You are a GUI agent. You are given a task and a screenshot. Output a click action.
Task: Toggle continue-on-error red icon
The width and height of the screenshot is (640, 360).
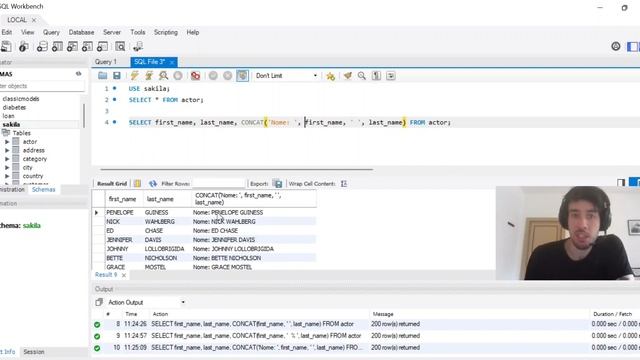pyautogui.click(x=196, y=76)
